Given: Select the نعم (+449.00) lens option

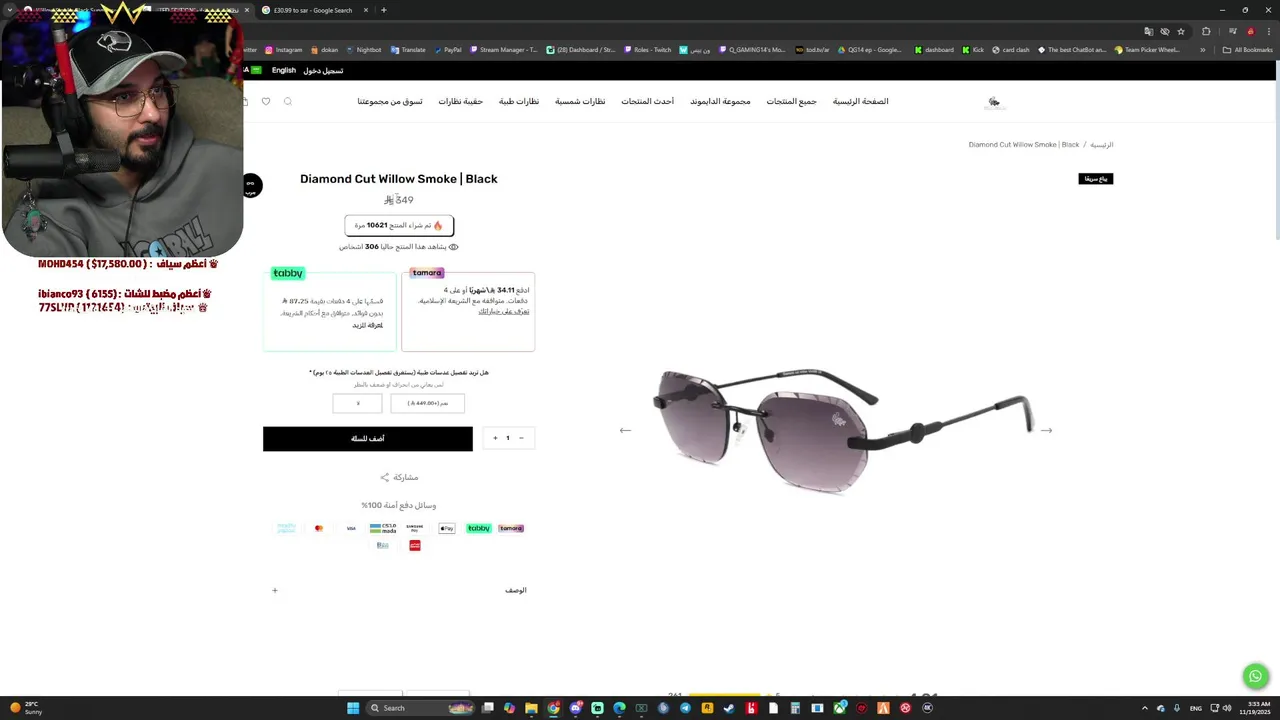Looking at the screenshot, I should pyautogui.click(x=428, y=403).
